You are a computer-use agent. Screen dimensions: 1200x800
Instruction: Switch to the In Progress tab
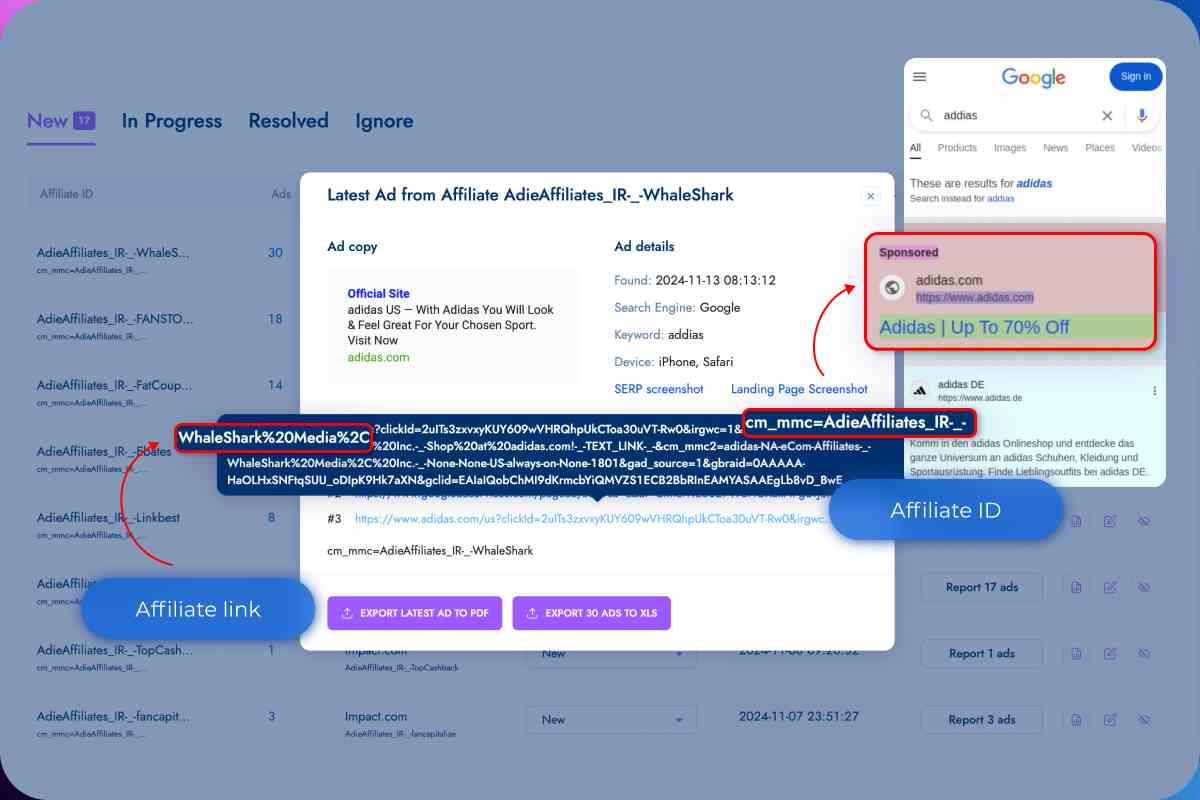(x=172, y=121)
